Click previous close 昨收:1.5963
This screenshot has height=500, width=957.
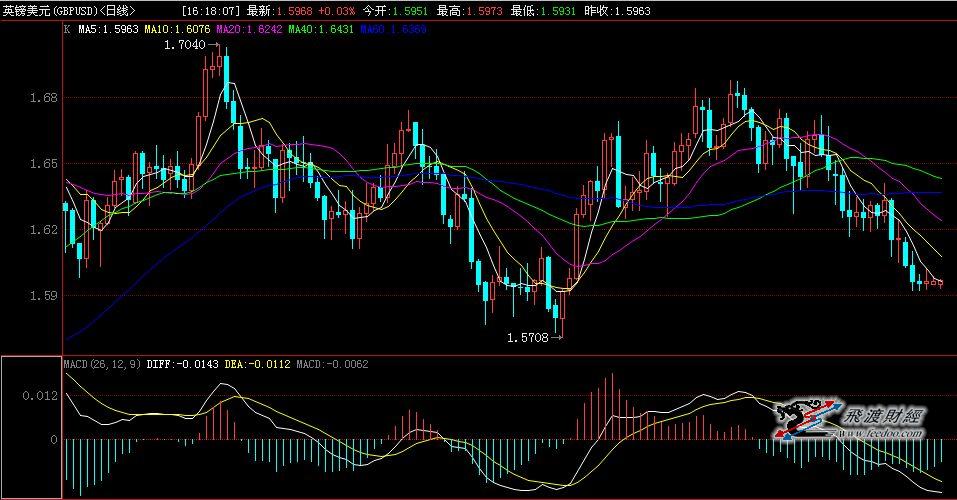[x=617, y=11]
